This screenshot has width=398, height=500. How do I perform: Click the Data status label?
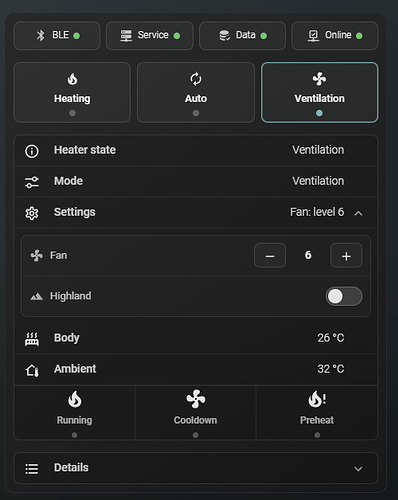click(x=245, y=35)
